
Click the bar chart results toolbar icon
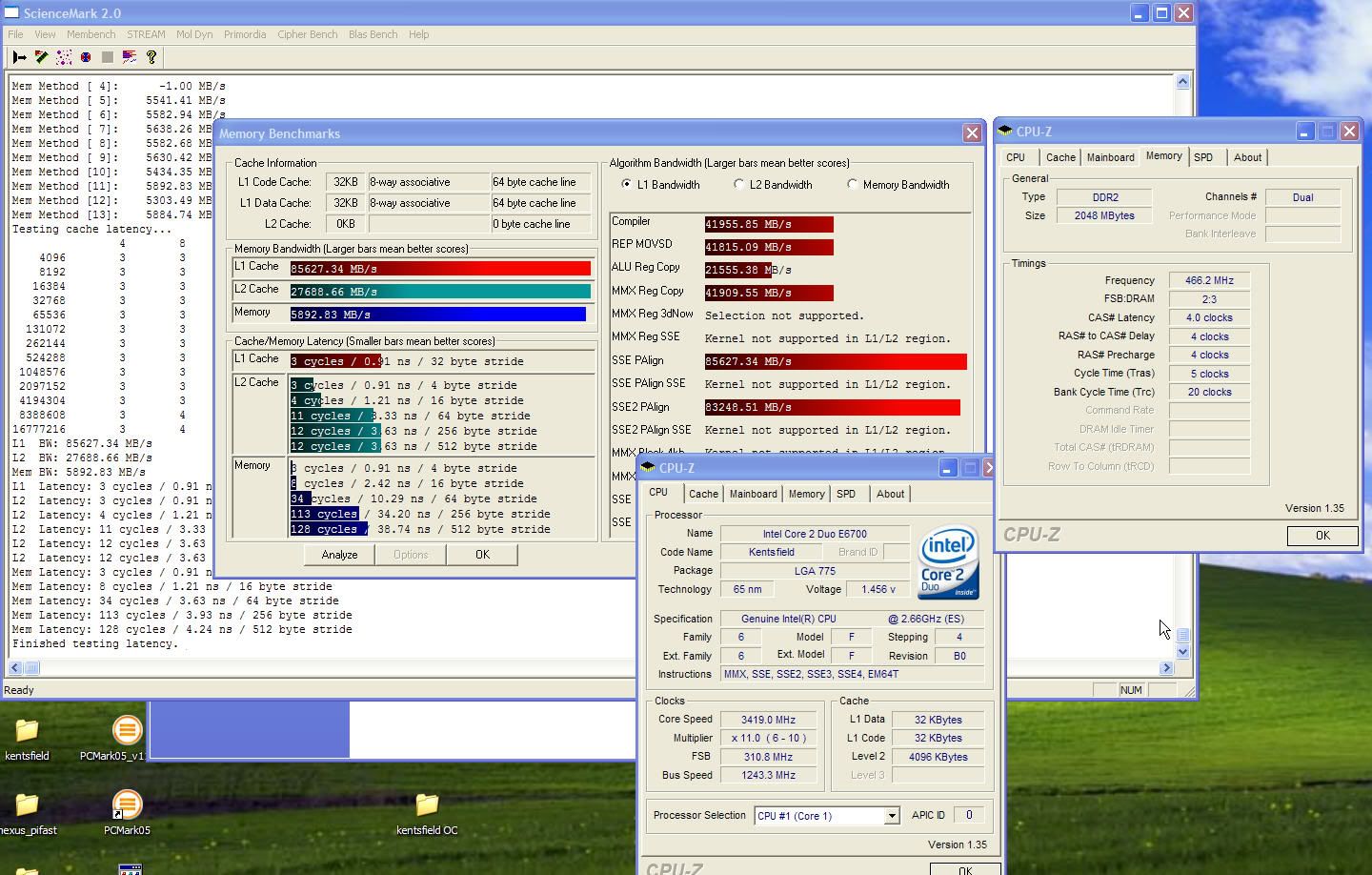[x=130, y=57]
